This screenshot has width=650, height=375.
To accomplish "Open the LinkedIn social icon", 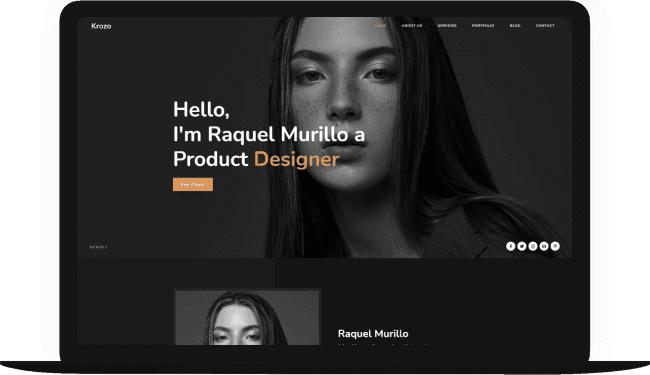I will click(x=544, y=246).
